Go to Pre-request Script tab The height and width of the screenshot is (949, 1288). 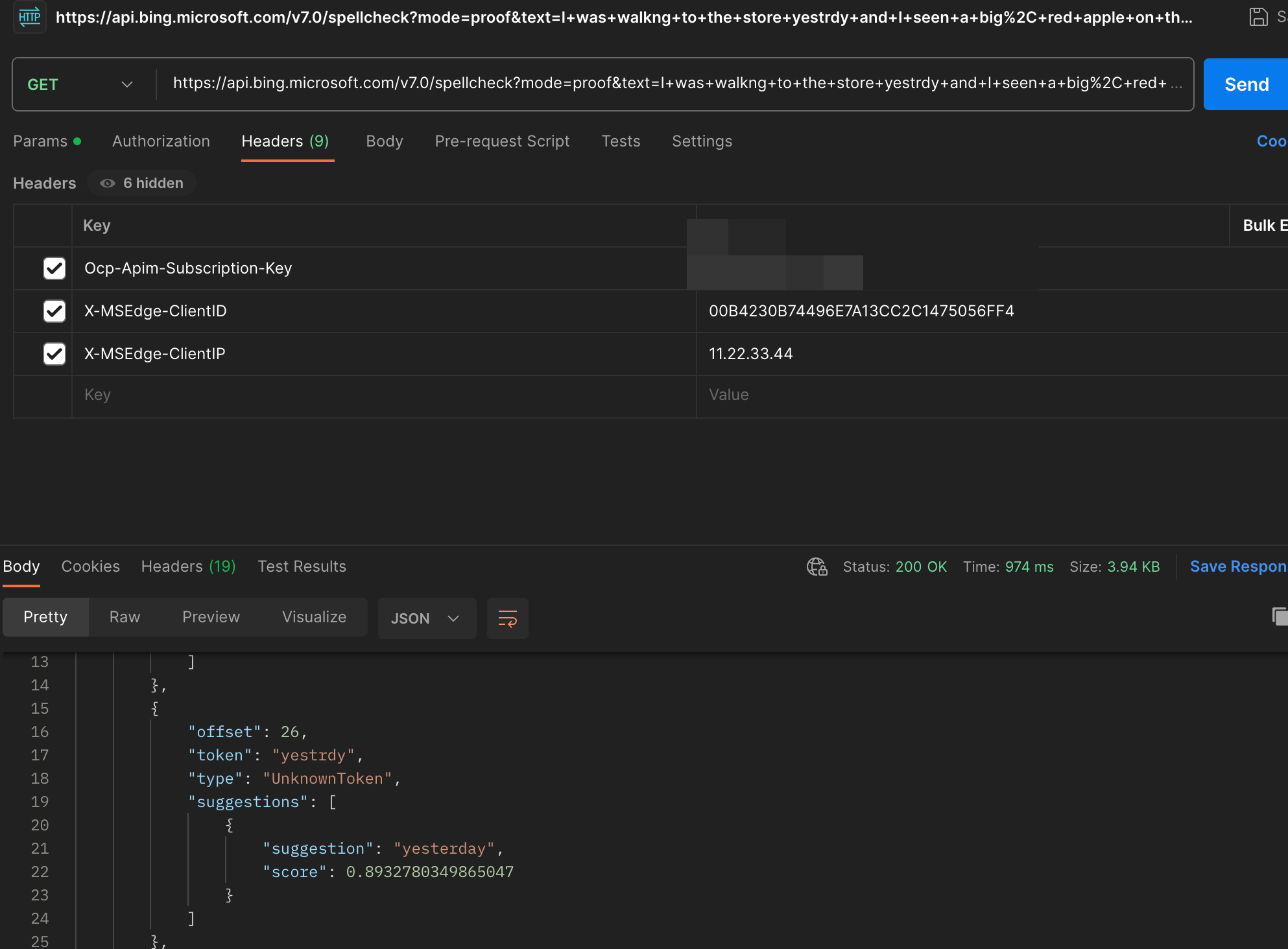502,141
